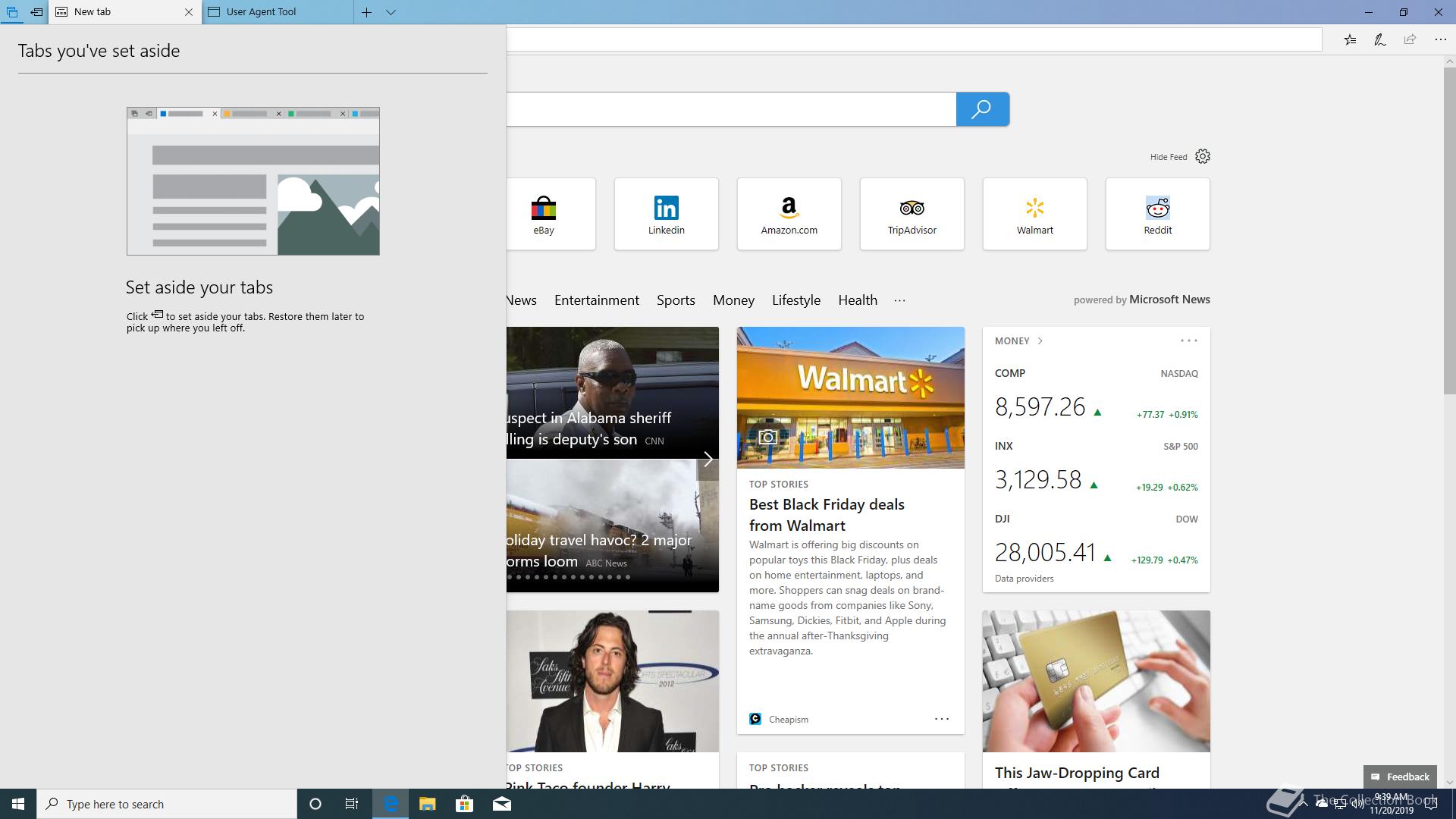Open the man in a black suit photo thumbnail
Image resolution: width=1456 pixels, height=819 pixels.
point(613,681)
